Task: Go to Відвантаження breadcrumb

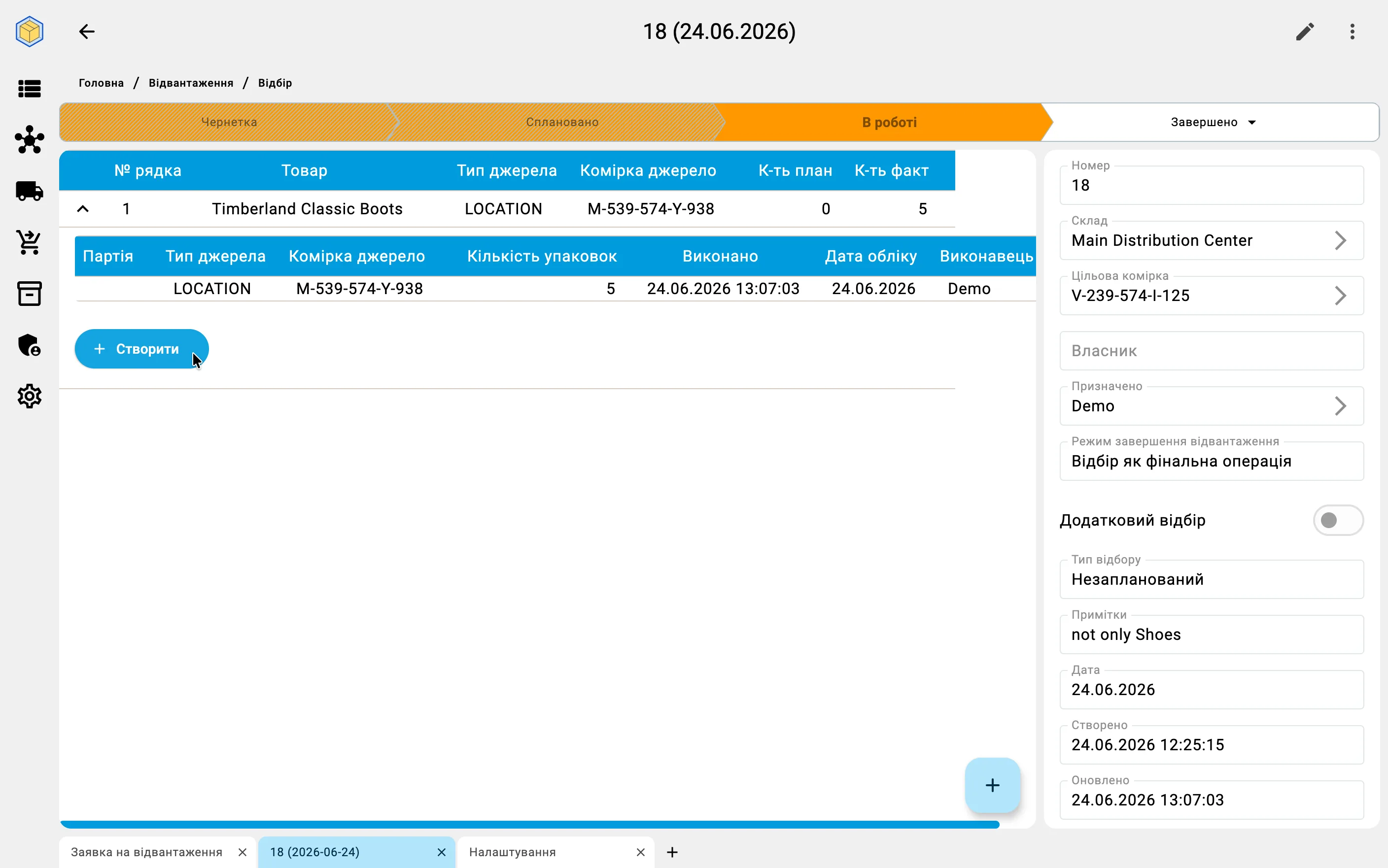Action: coord(191,83)
